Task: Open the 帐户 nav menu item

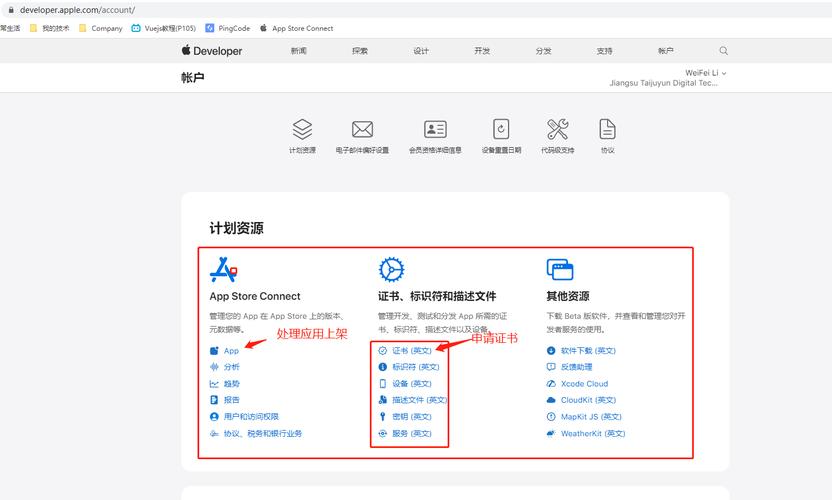Action: [x=665, y=51]
